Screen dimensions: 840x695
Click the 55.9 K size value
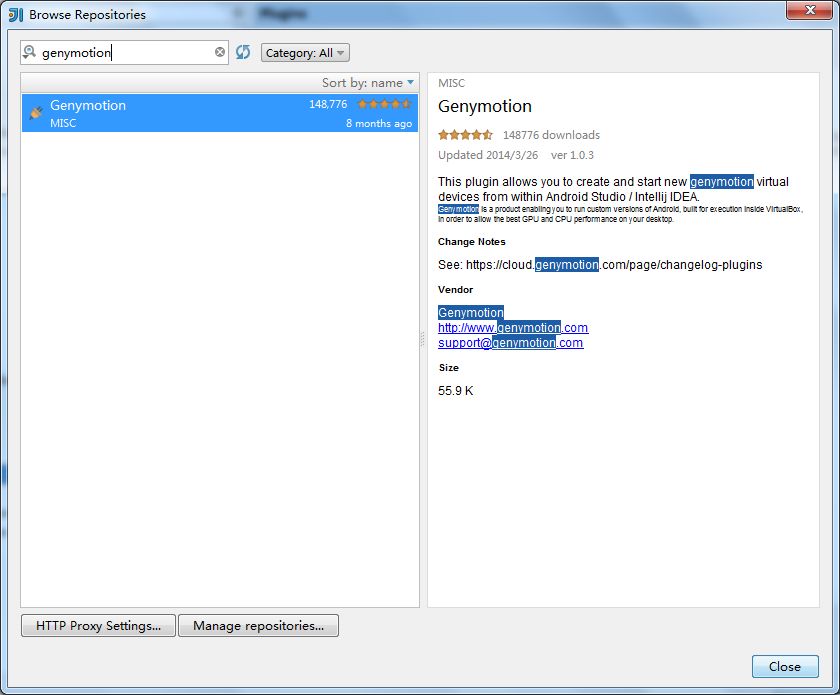coord(455,391)
